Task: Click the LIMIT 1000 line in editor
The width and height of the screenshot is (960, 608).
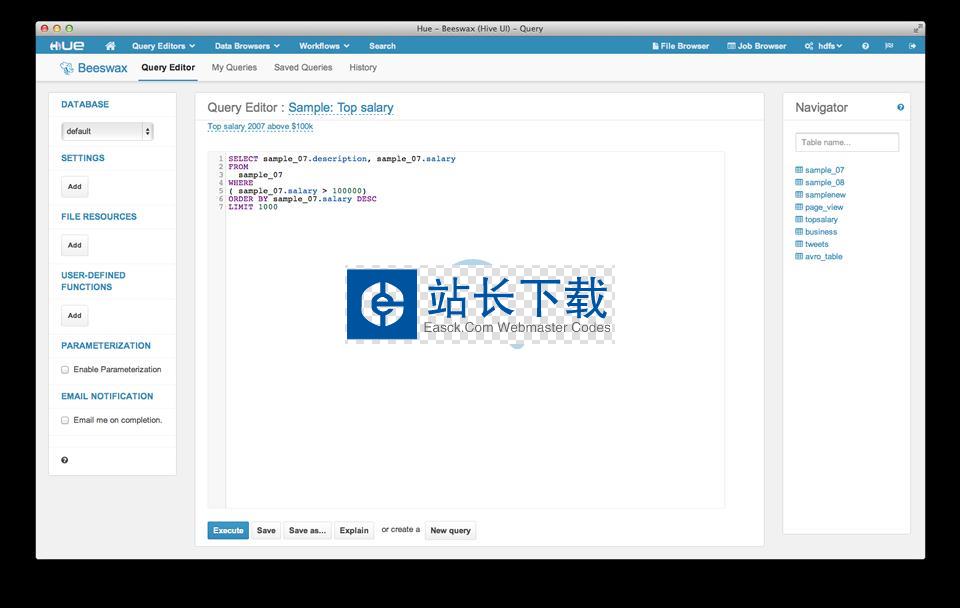Action: point(253,207)
